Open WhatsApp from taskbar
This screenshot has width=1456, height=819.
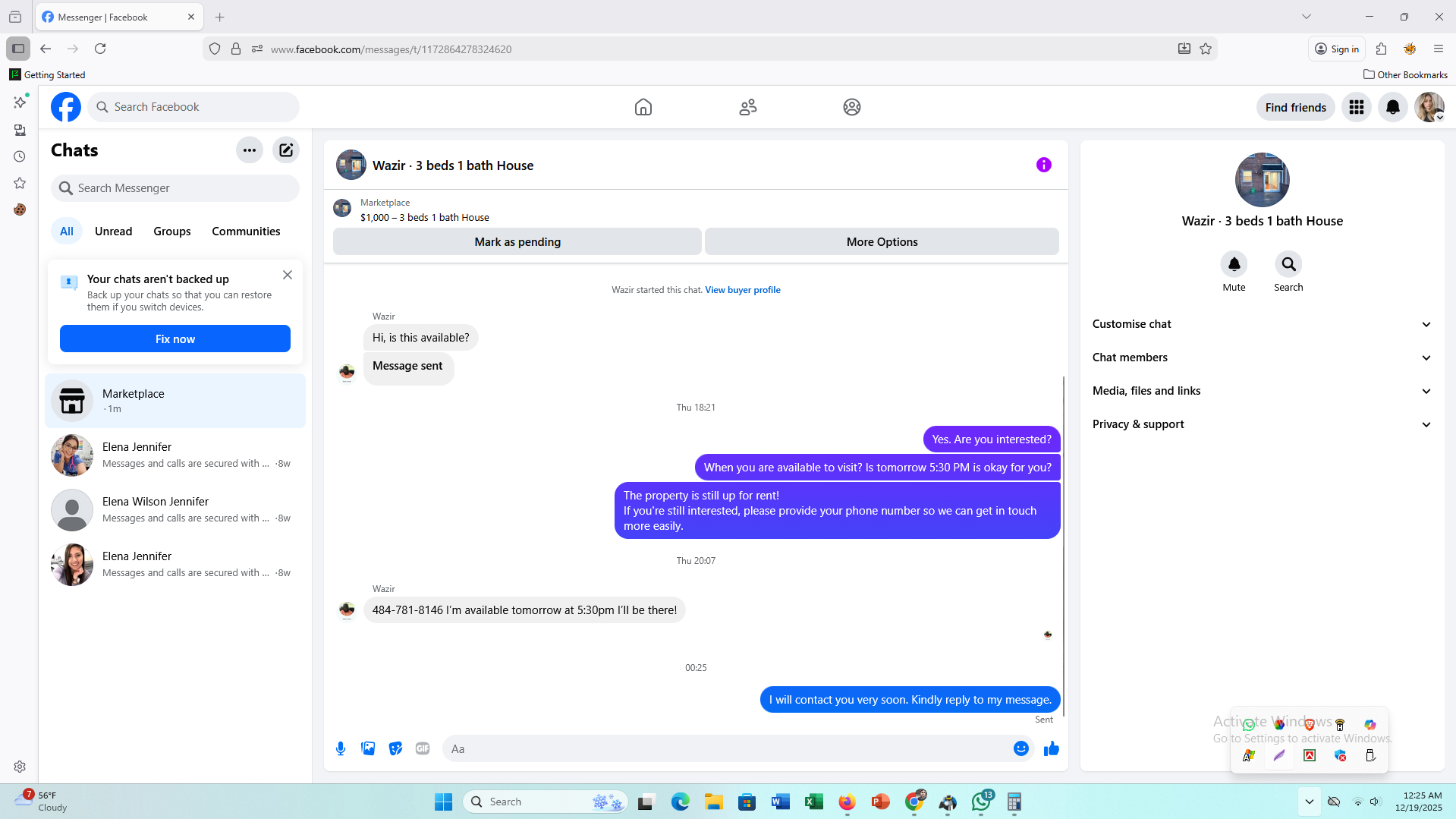(982, 802)
